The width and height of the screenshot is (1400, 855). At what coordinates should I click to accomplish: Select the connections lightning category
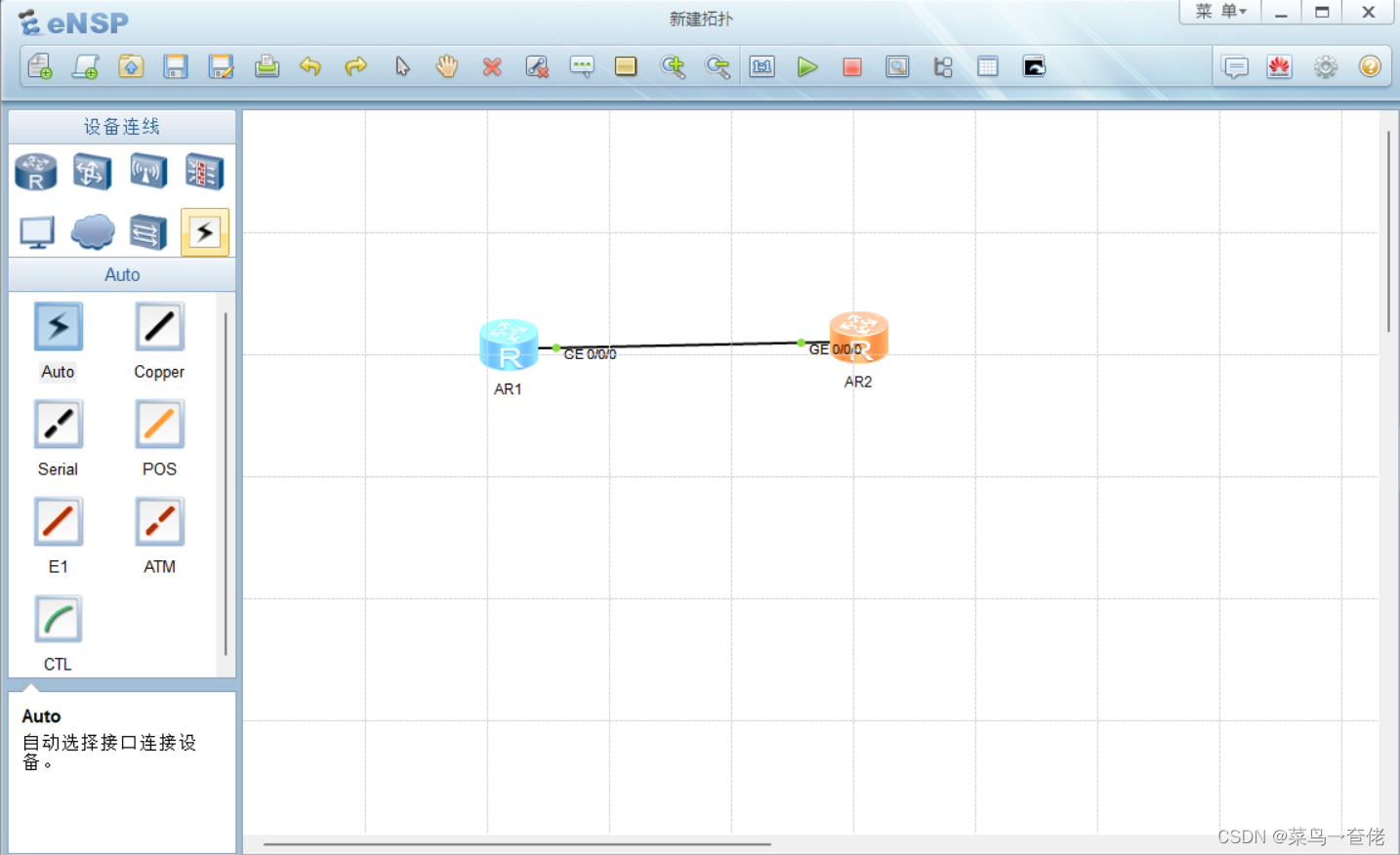pyautogui.click(x=205, y=232)
